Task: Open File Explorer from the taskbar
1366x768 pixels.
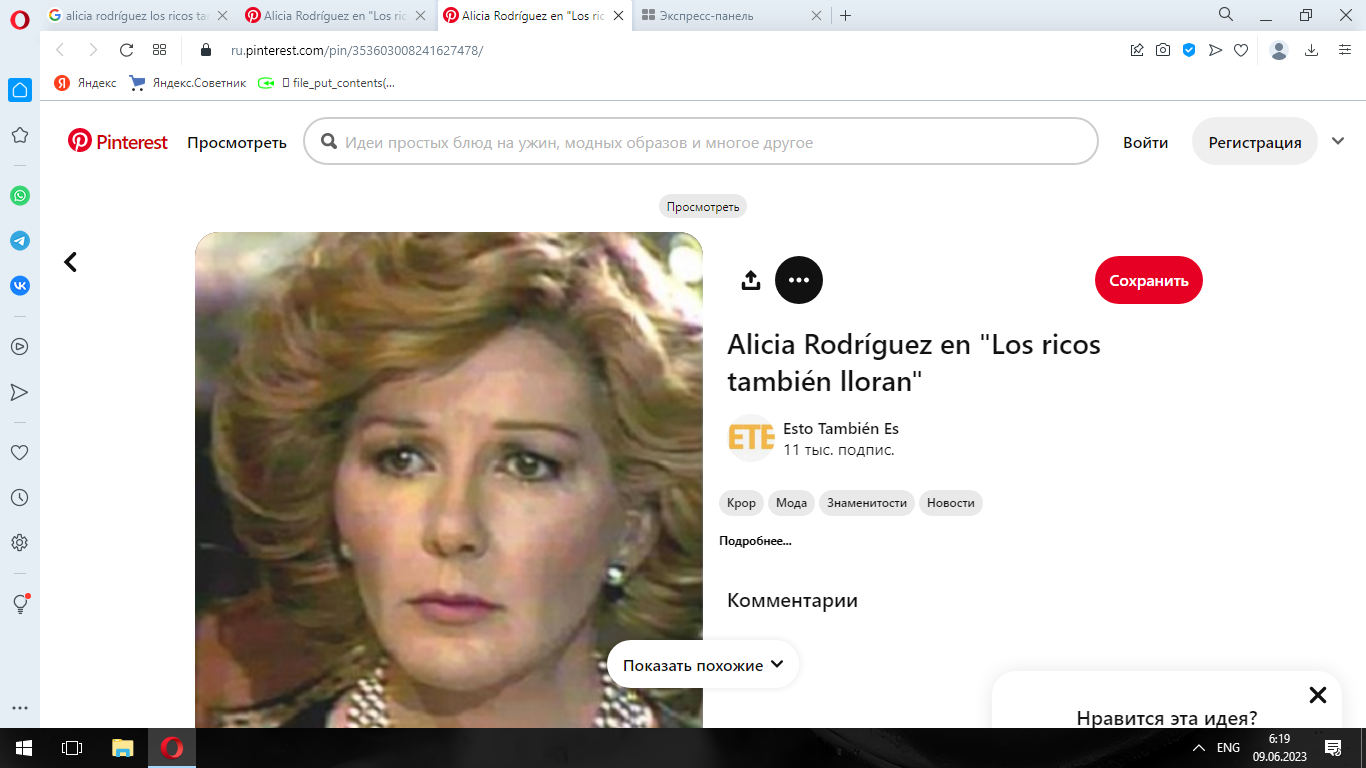Action: coord(122,748)
